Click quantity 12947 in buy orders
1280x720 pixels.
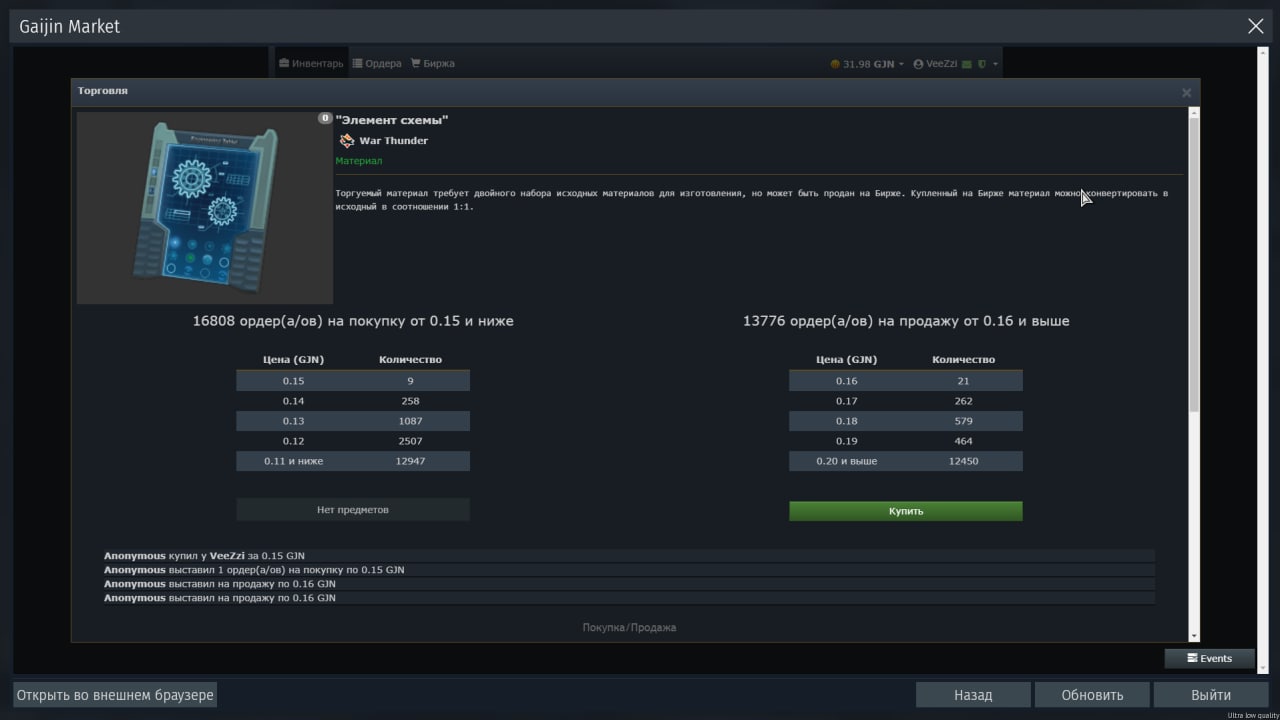[x=410, y=461]
